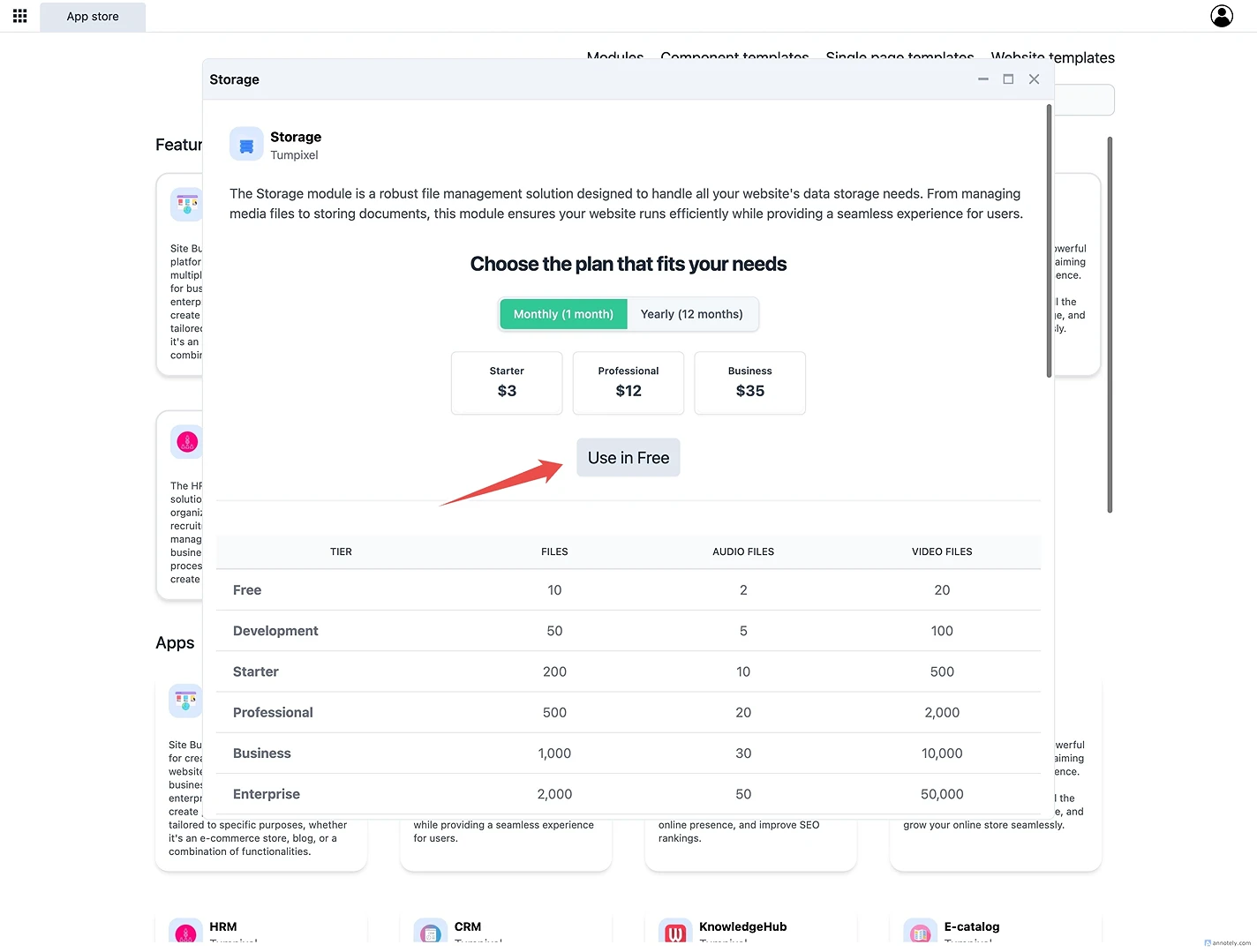Click the Storage dialog vertical scrollbar

(x=1049, y=240)
